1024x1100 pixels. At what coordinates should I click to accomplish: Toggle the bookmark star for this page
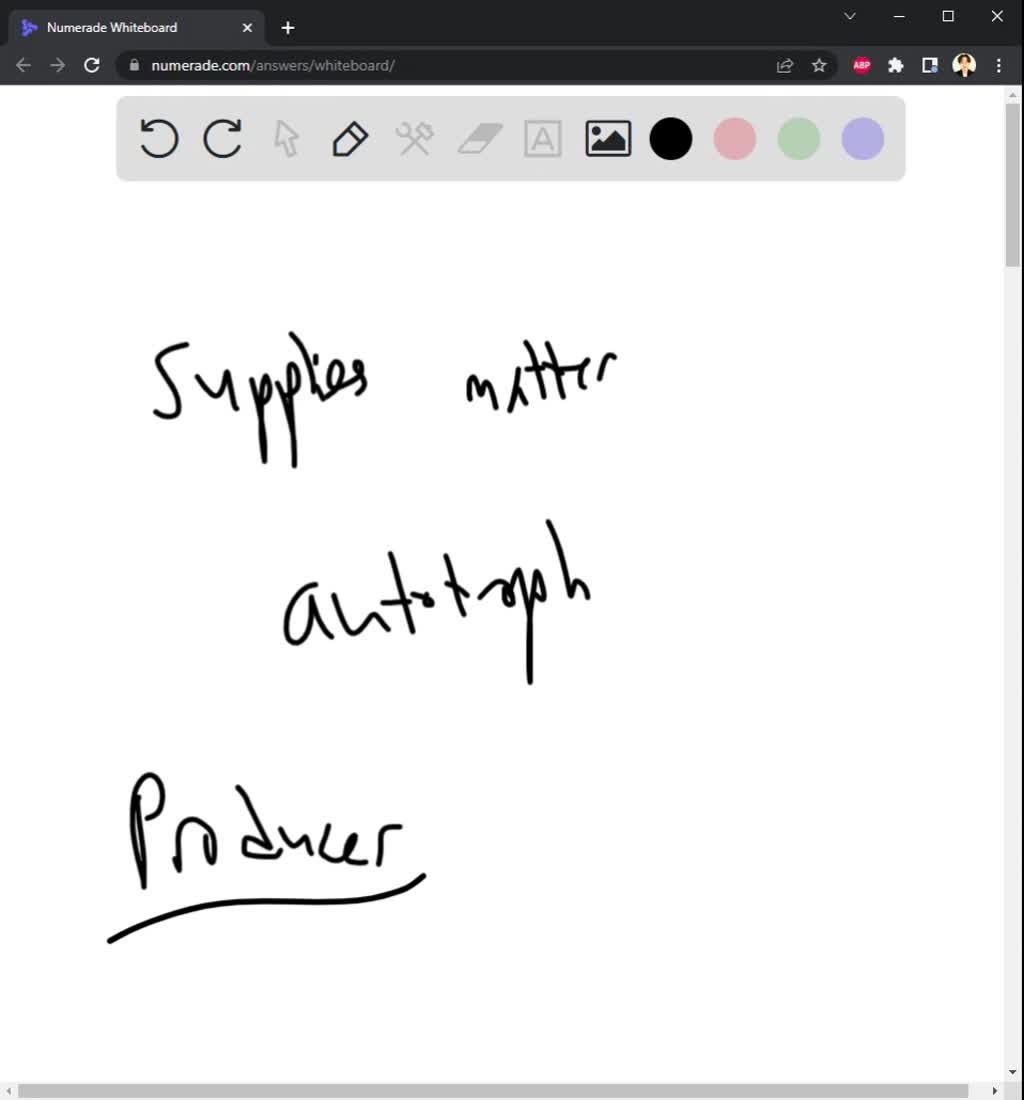819,64
